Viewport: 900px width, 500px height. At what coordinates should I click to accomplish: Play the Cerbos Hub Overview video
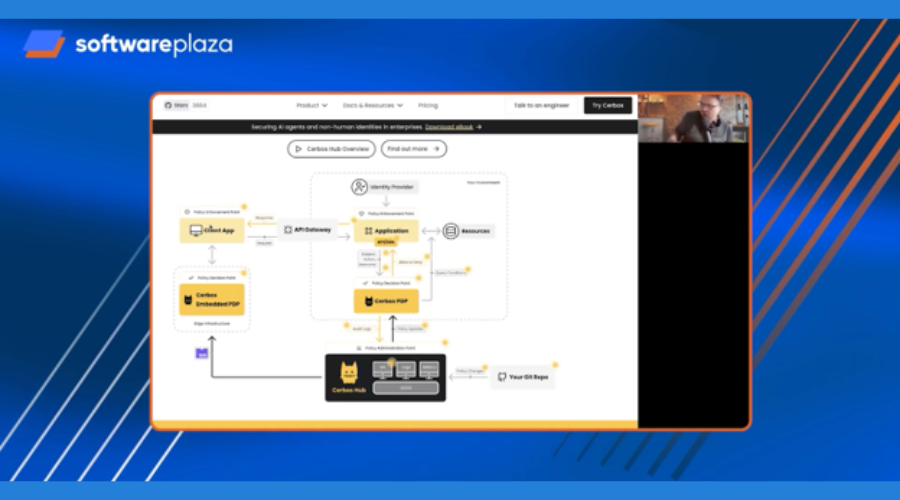point(332,149)
